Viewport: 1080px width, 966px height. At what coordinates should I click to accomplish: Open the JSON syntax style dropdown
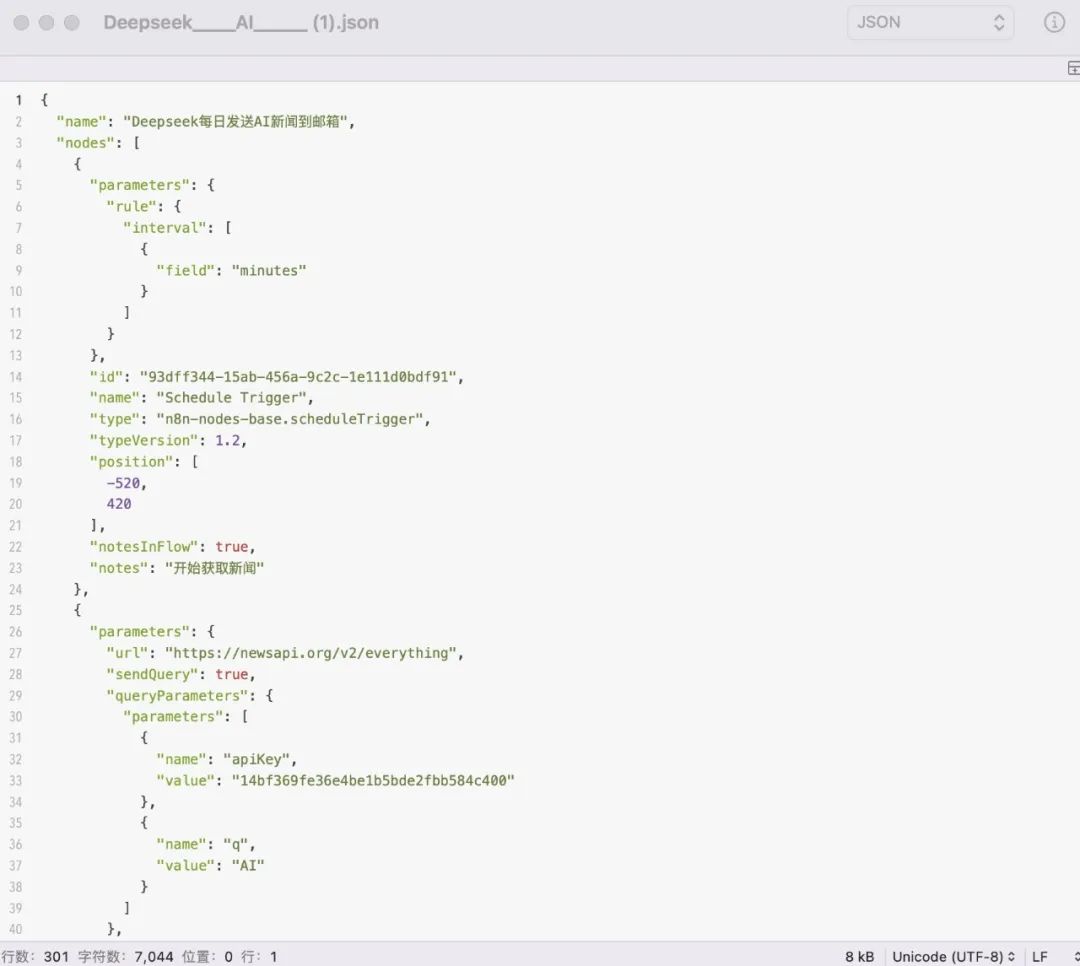[x=929, y=22]
